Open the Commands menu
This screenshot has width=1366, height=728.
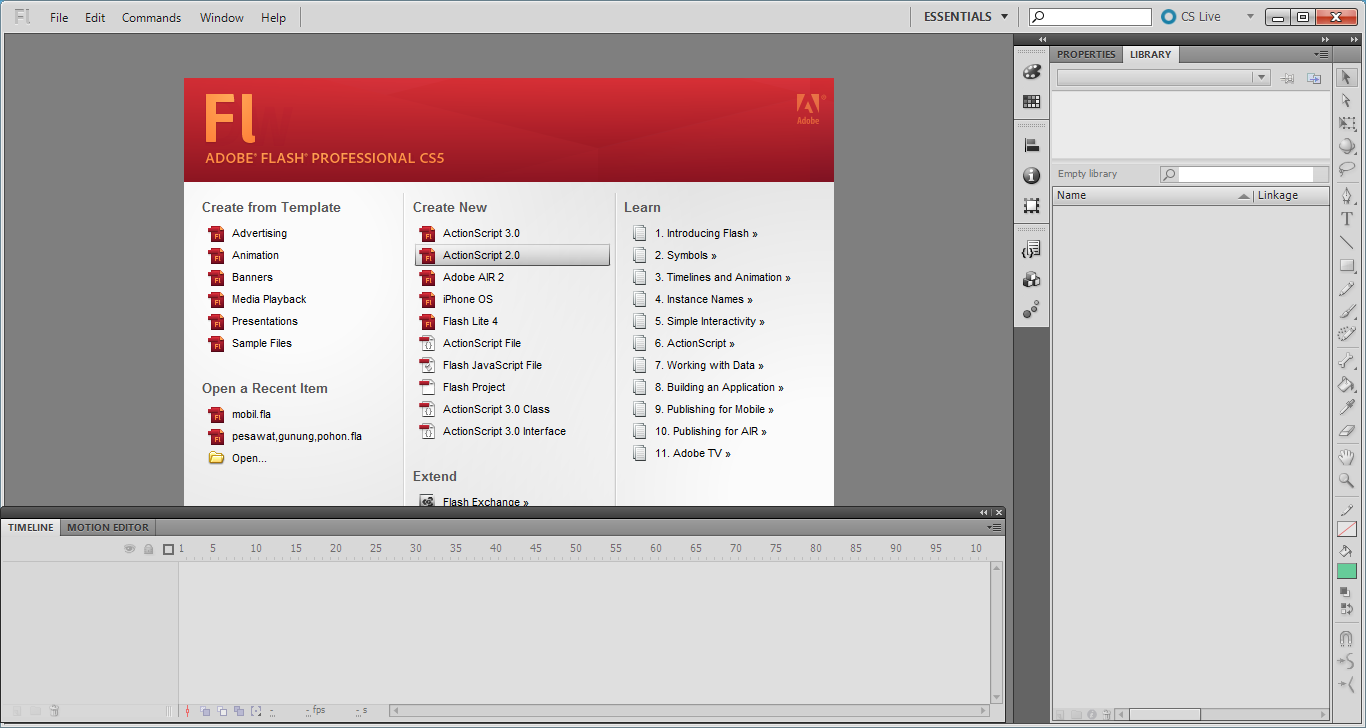(x=151, y=17)
